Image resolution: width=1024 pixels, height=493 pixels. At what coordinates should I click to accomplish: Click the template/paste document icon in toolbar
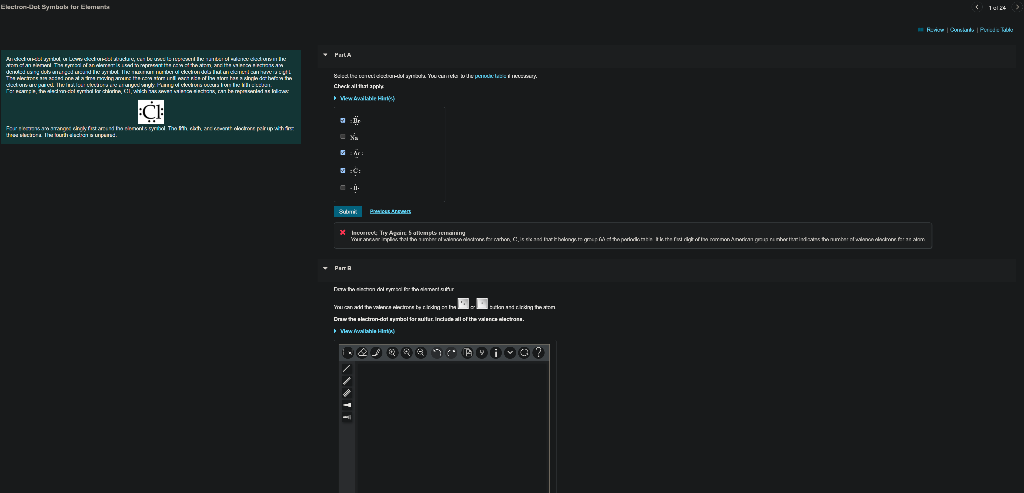[468, 353]
